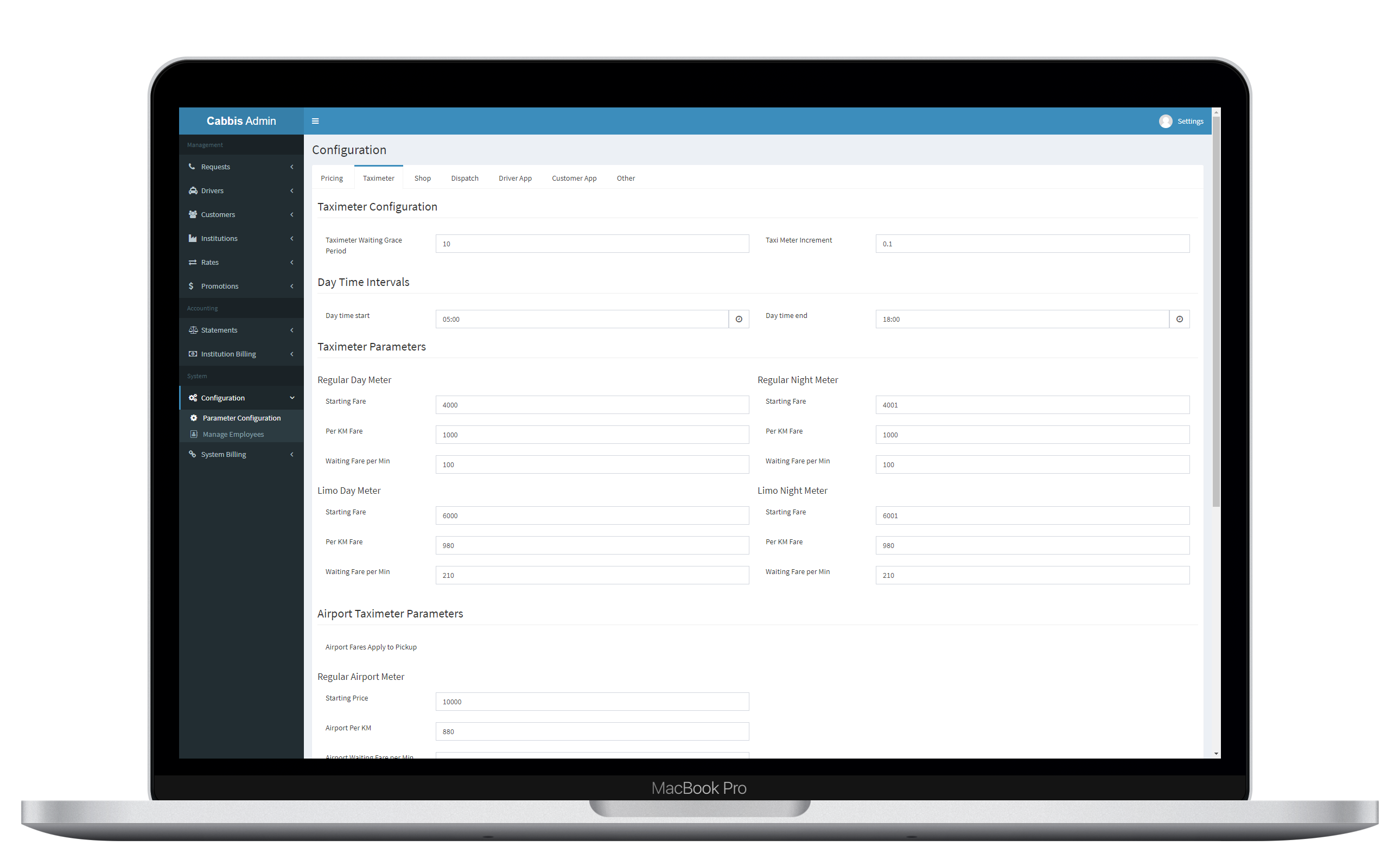Image resolution: width=1400 pixels, height=866 pixels.
Task: Click the scrollbar down arrow
Action: (1216, 754)
